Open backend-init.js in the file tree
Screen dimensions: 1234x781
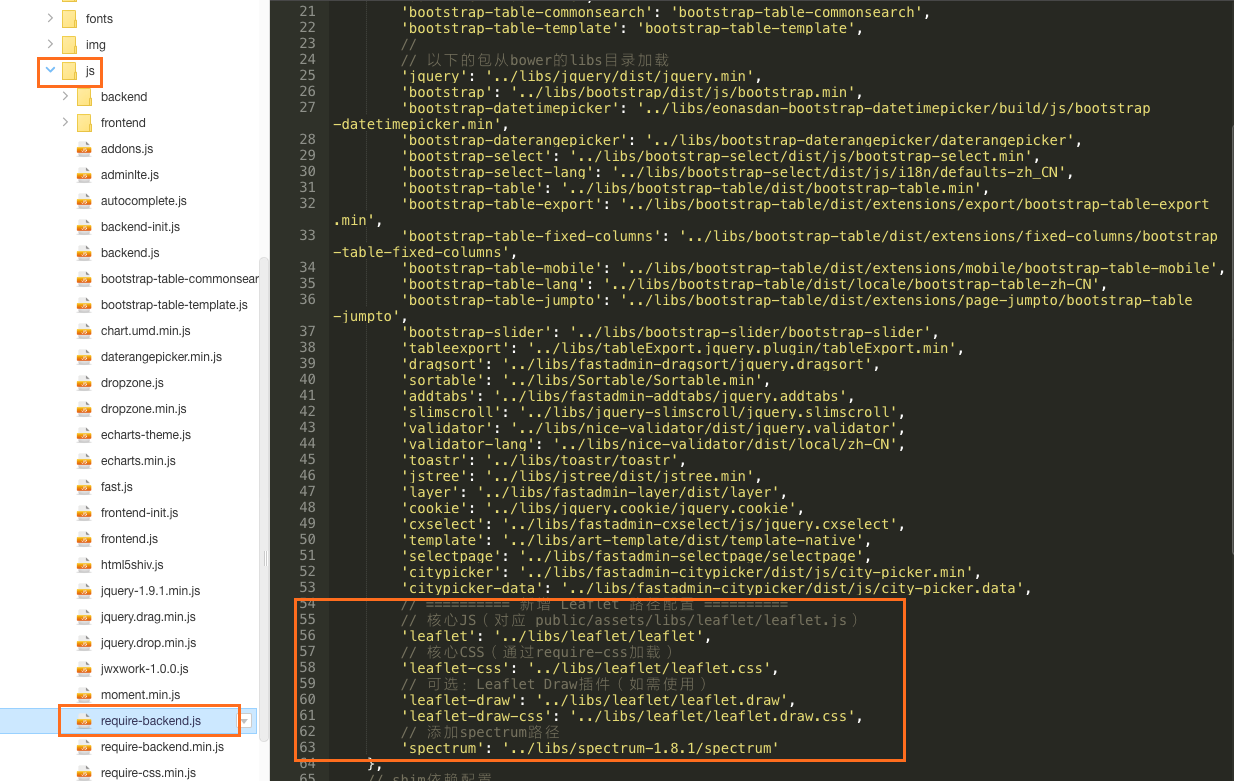pyautogui.click(x=140, y=227)
